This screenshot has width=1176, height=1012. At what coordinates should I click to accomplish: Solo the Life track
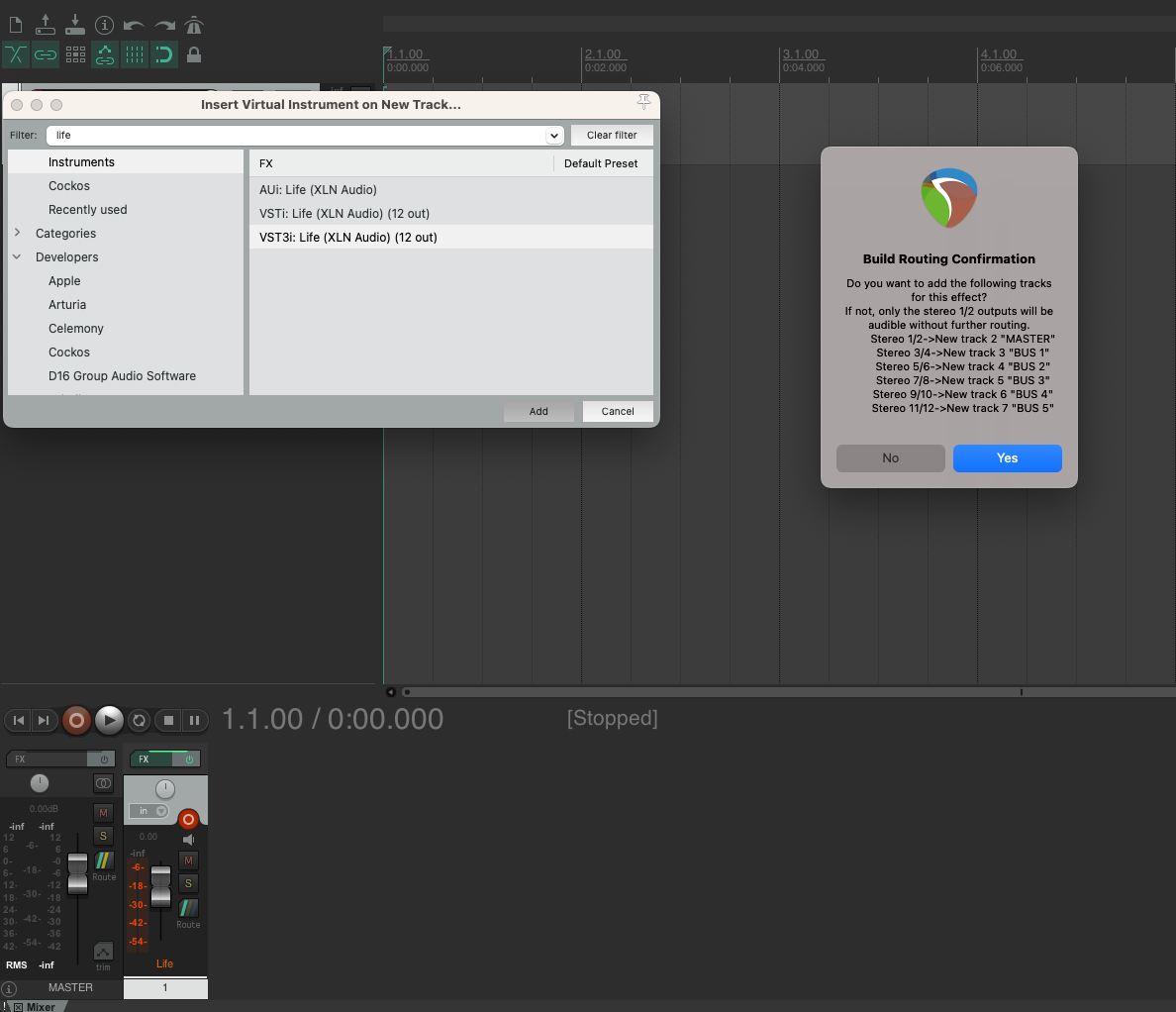187,884
